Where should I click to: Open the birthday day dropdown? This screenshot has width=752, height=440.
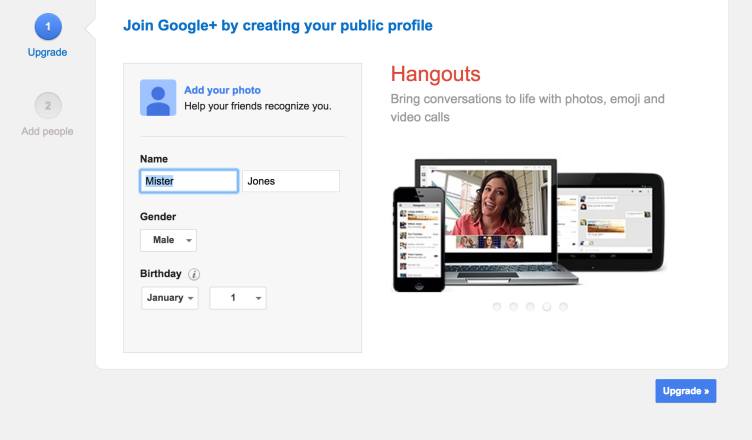(x=237, y=298)
